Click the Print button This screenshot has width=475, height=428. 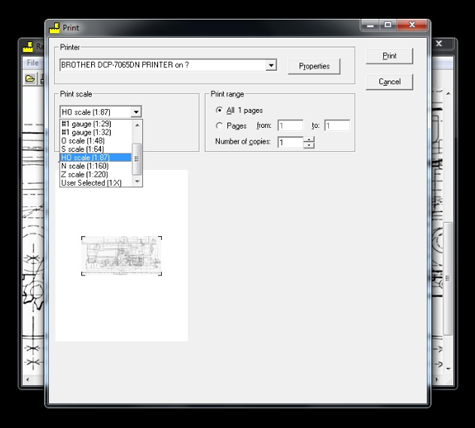point(389,56)
